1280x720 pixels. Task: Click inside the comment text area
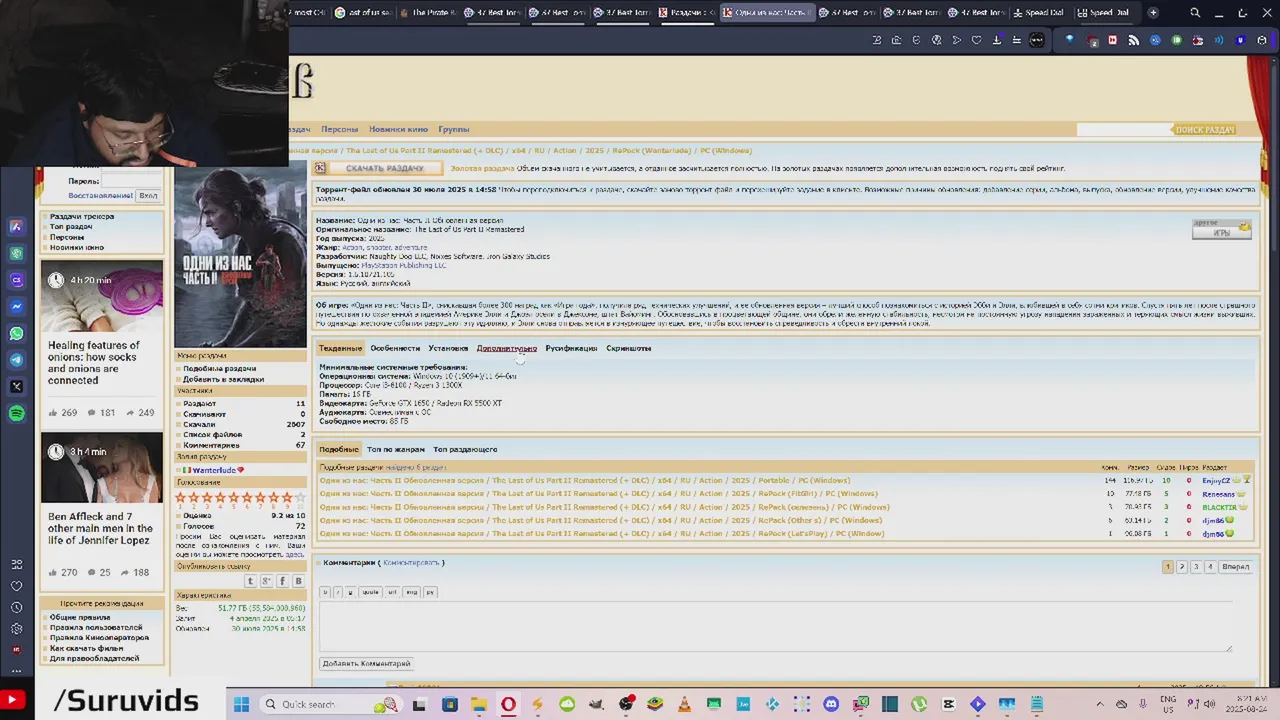(x=776, y=627)
